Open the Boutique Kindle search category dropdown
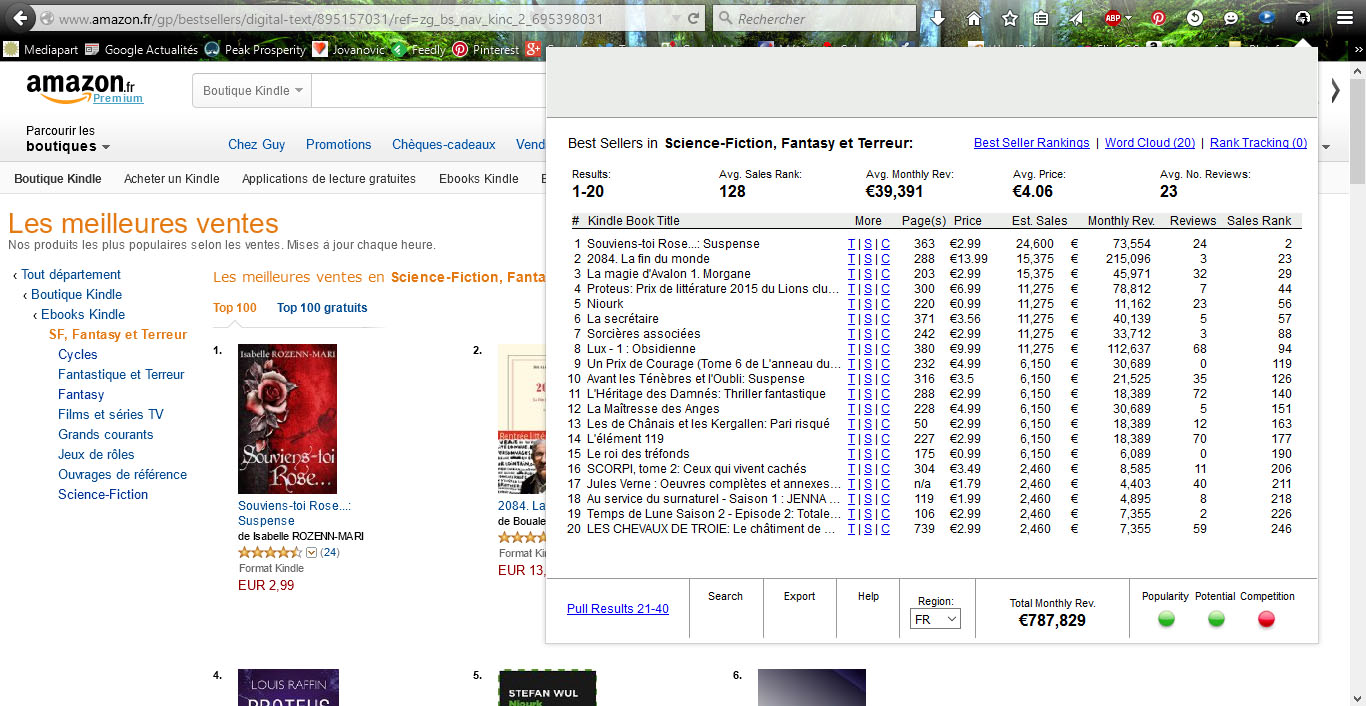This screenshot has width=1366, height=706. click(252, 91)
